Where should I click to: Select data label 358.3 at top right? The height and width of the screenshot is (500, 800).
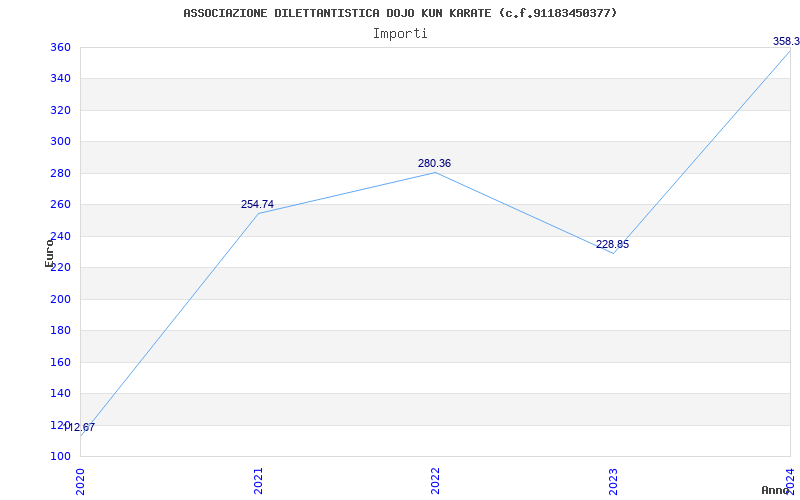click(x=786, y=41)
